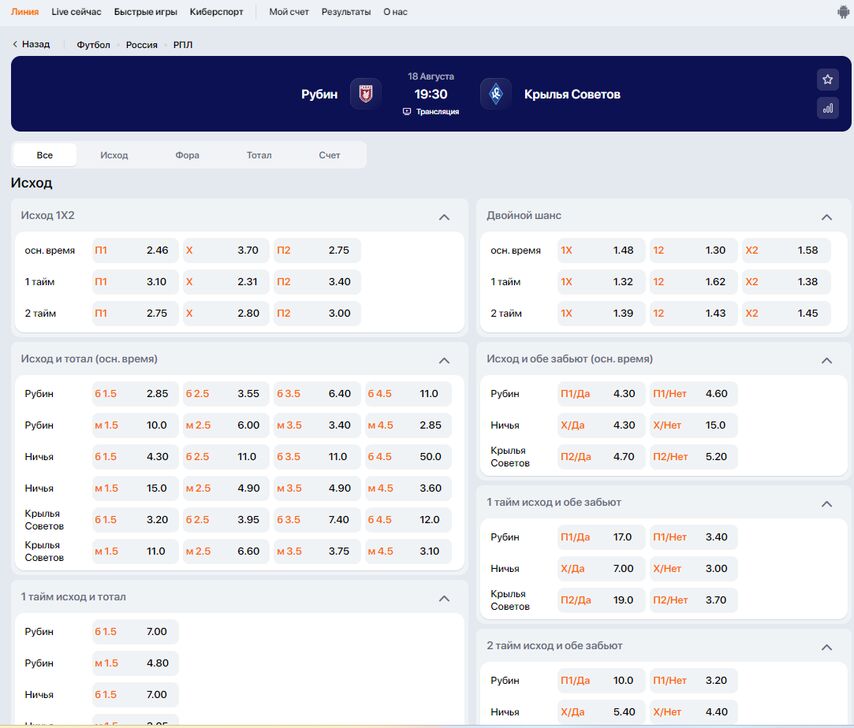Collapse 1 тайм исход и тотал section

(x=444, y=598)
